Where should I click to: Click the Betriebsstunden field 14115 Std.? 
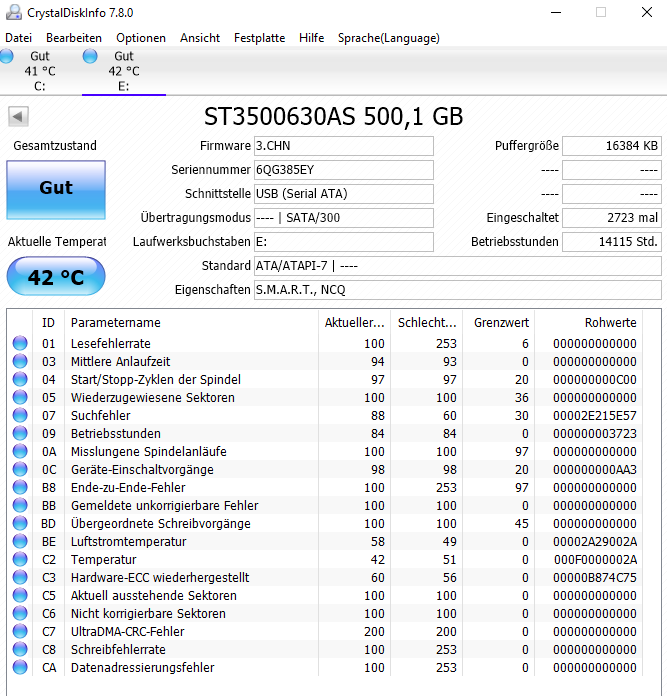click(x=612, y=241)
